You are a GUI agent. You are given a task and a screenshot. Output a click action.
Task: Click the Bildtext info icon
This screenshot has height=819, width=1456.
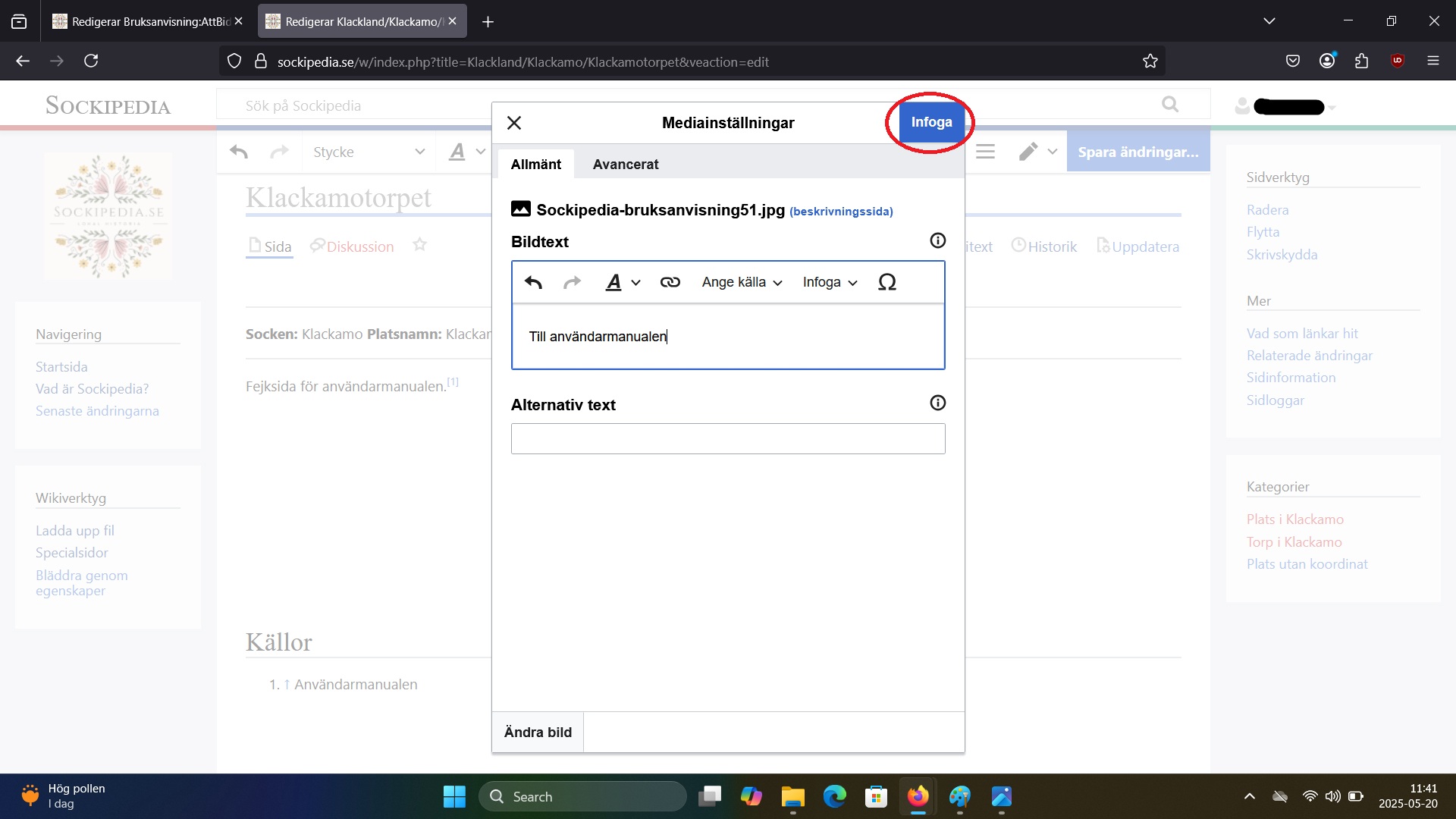tap(937, 240)
